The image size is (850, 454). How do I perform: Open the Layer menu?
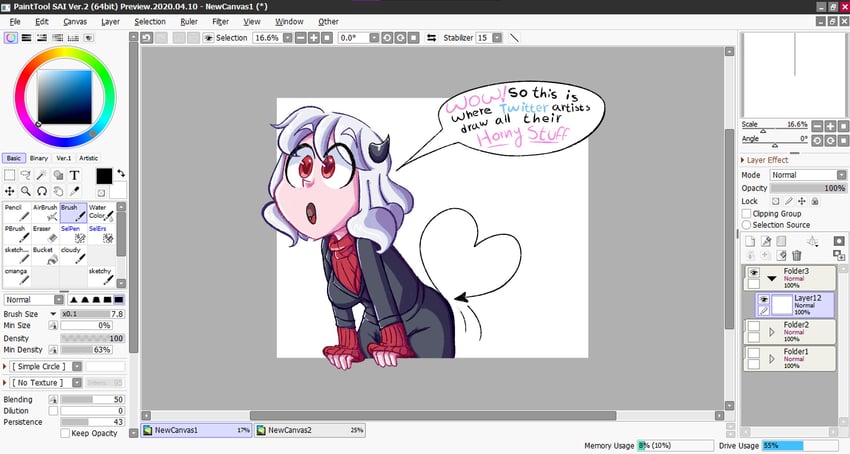(110, 21)
